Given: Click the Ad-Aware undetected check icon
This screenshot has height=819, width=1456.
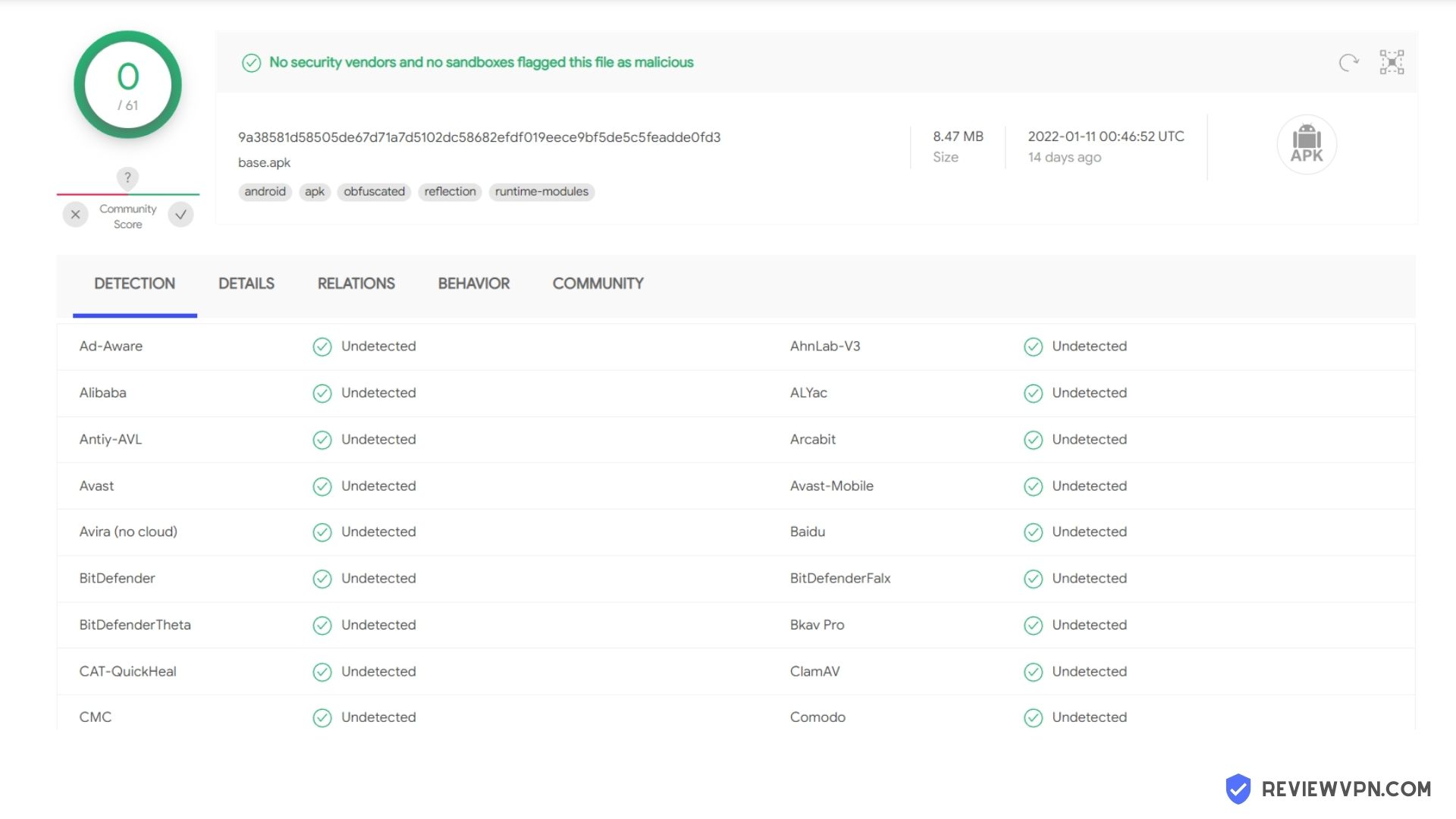Looking at the screenshot, I should pyautogui.click(x=322, y=347).
